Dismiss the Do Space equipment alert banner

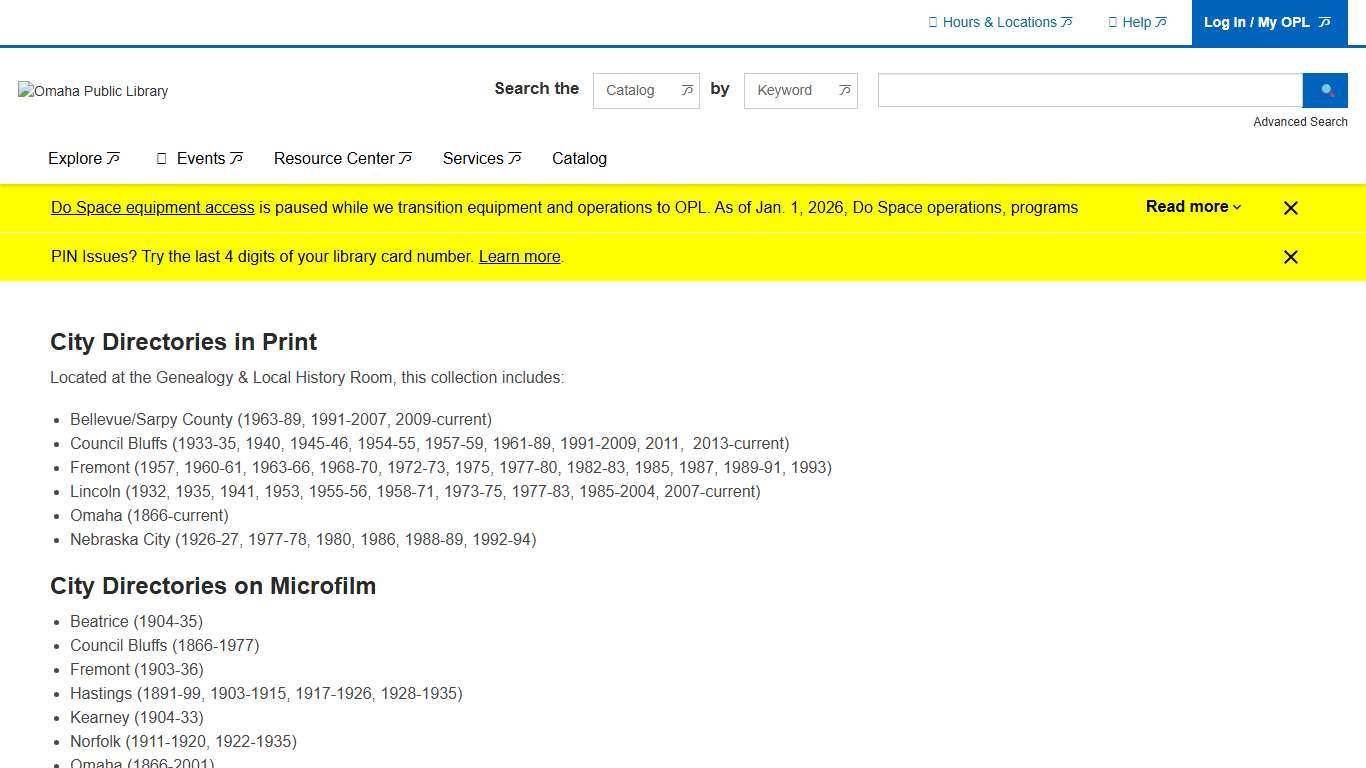coord(1290,208)
